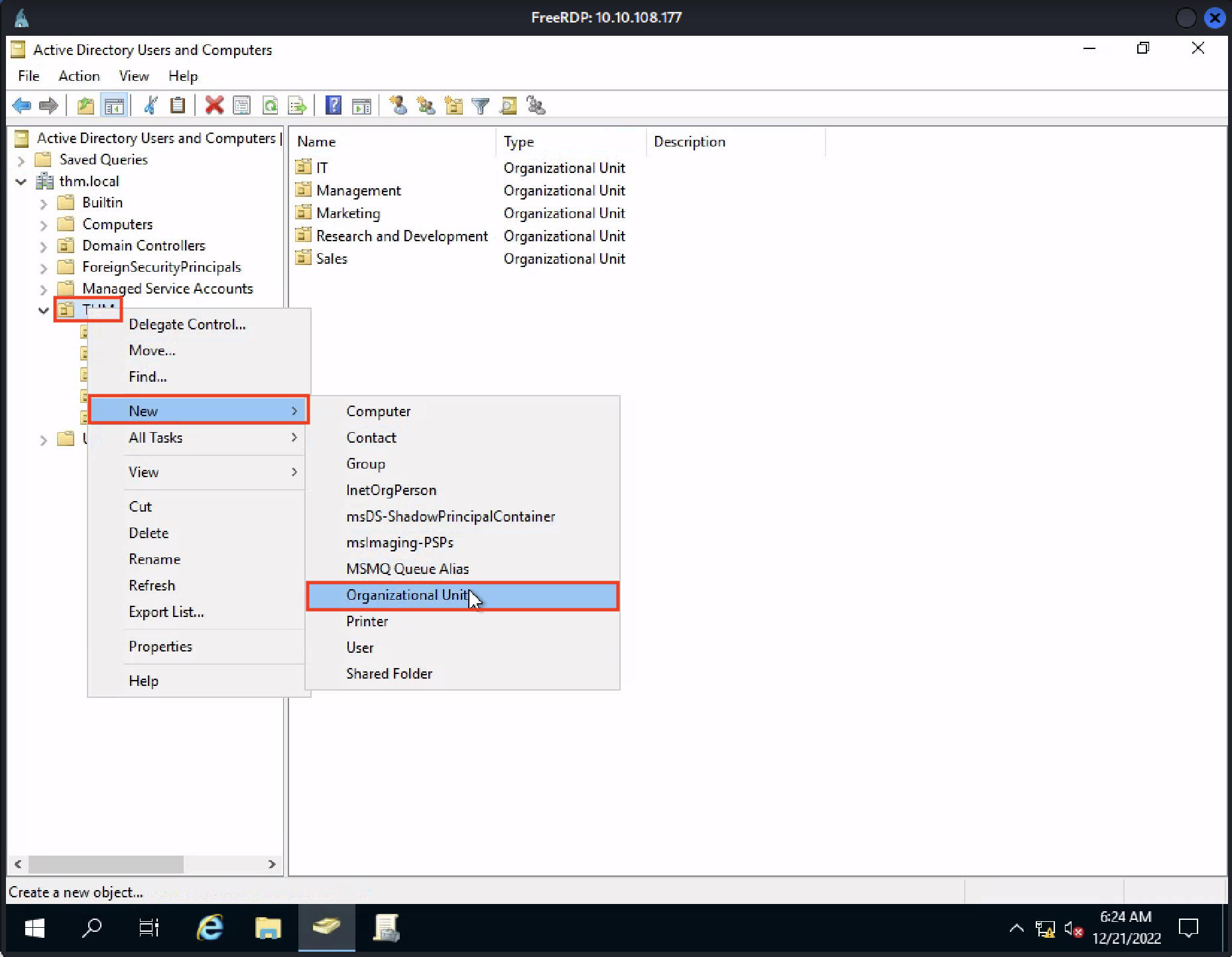Collapse the THM organizational unit node
This screenshot has width=1232, height=957.
[x=43, y=310]
